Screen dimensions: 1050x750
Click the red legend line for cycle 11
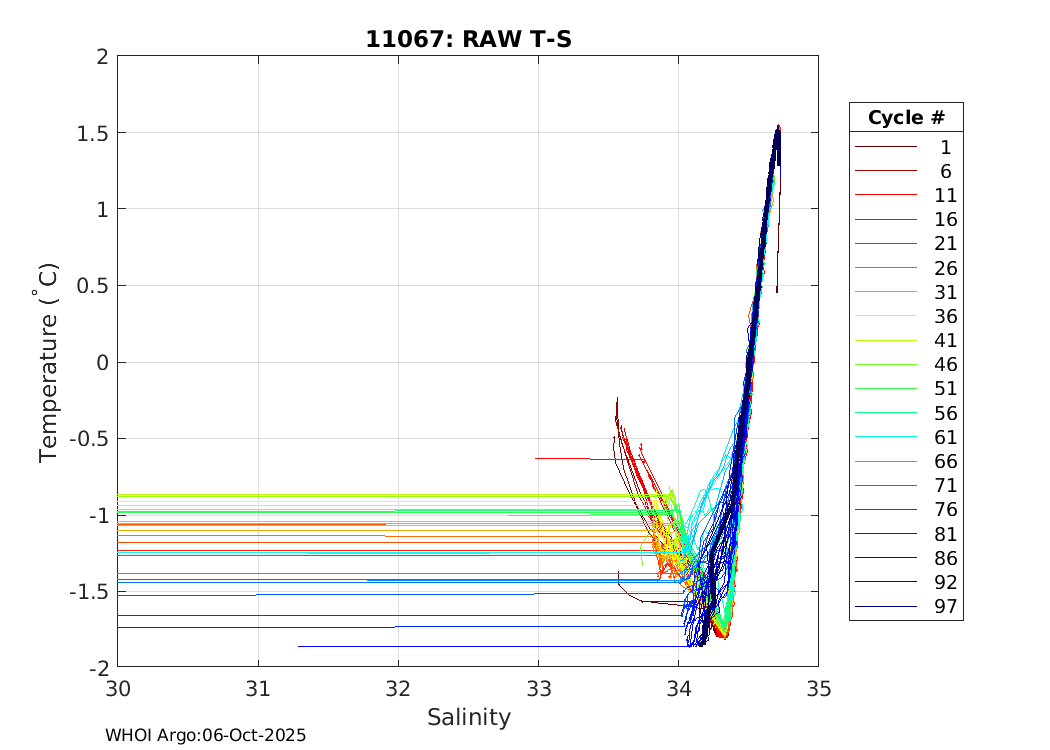pyautogui.click(x=885, y=195)
